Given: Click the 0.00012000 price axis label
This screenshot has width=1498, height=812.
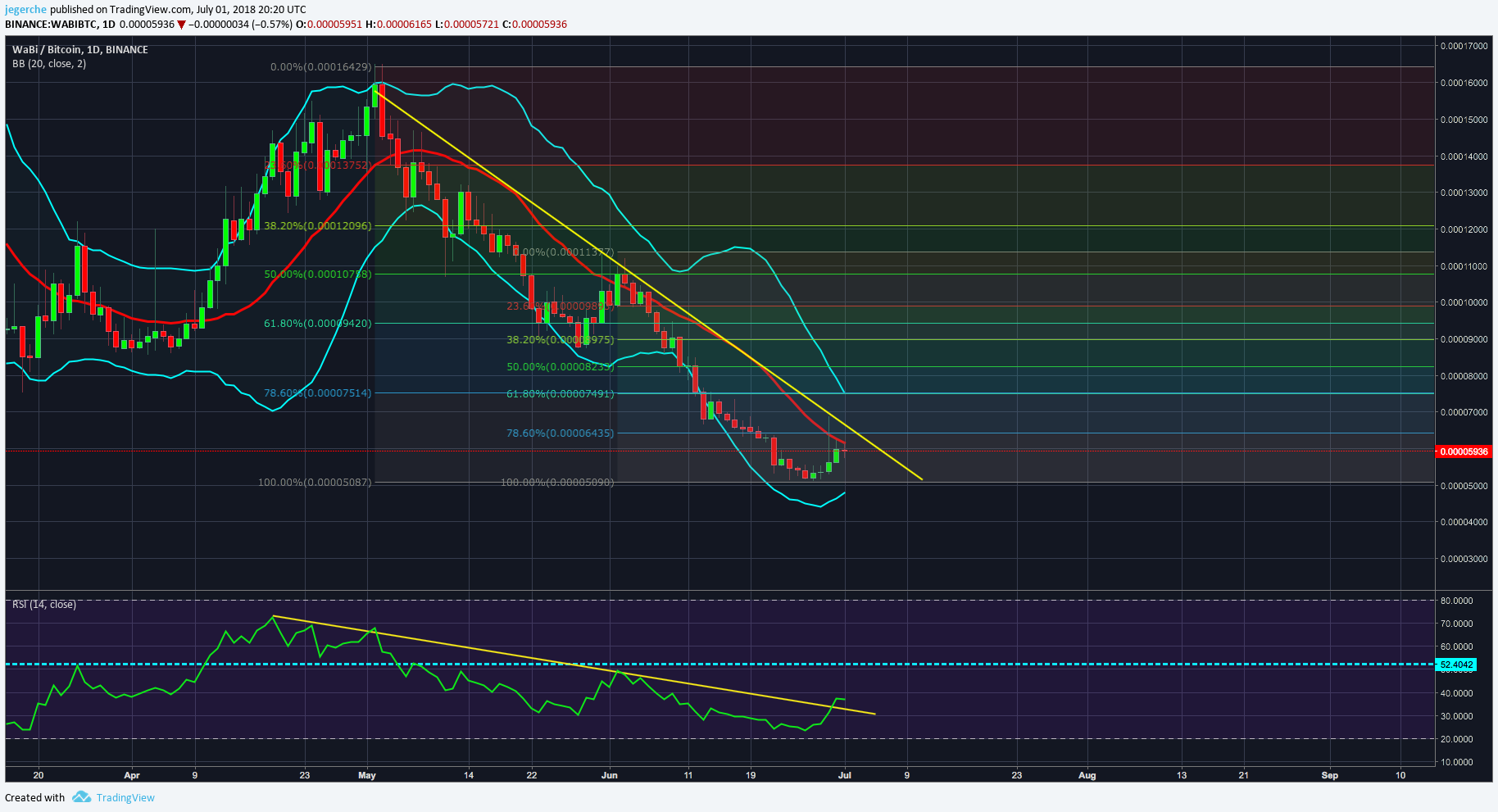Looking at the screenshot, I should tap(1464, 229).
